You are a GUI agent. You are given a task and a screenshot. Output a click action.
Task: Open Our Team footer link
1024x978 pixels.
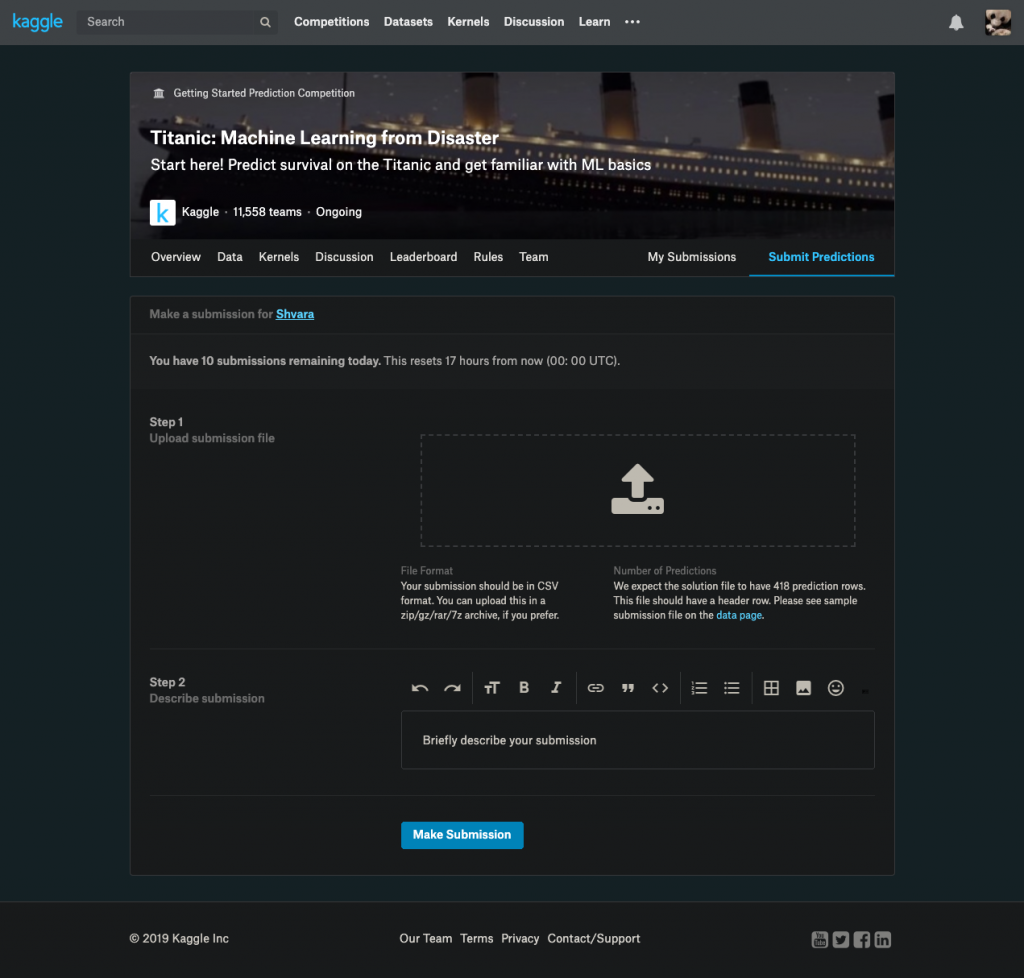[425, 938]
